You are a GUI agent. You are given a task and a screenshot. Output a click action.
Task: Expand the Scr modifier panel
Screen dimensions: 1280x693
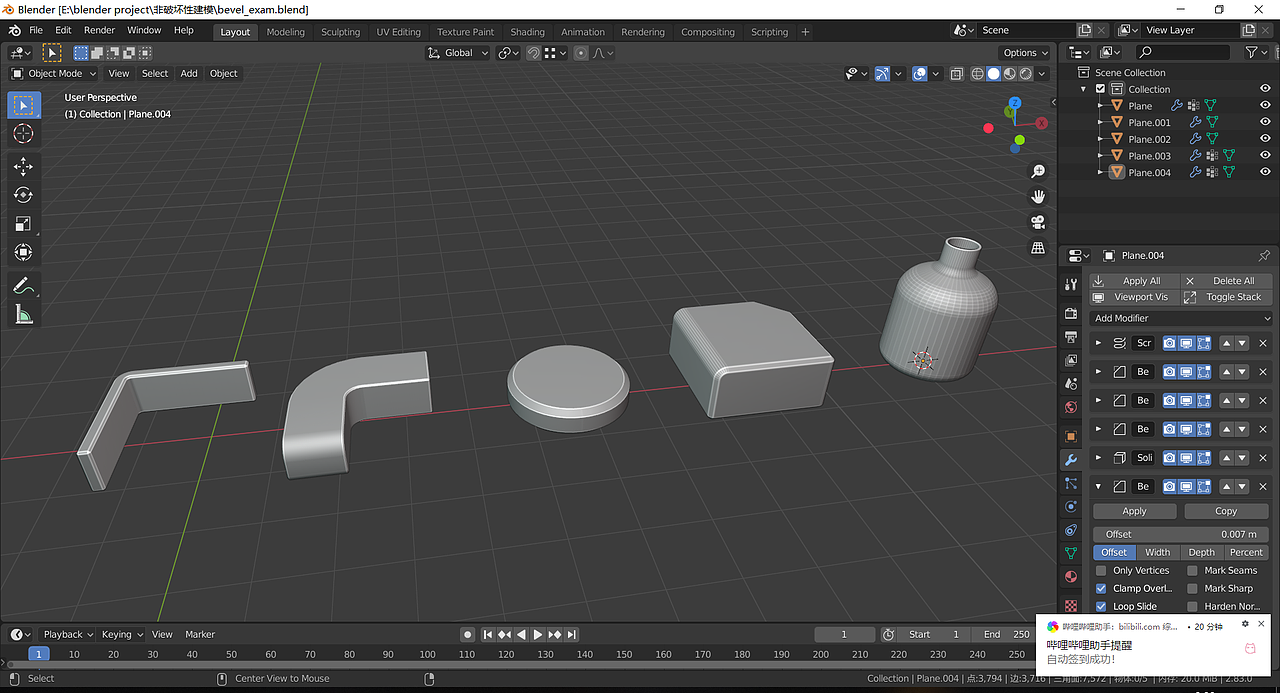(x=1098, y=343)
